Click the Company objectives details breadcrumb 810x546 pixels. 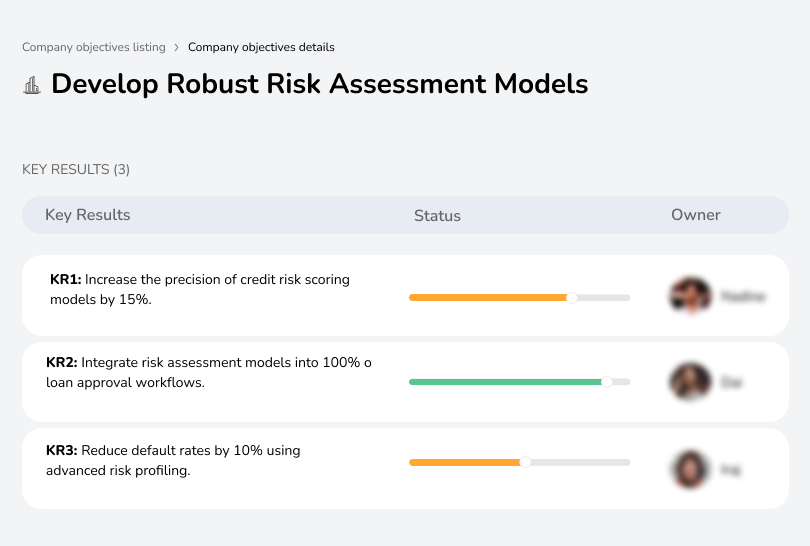[261, 47]
